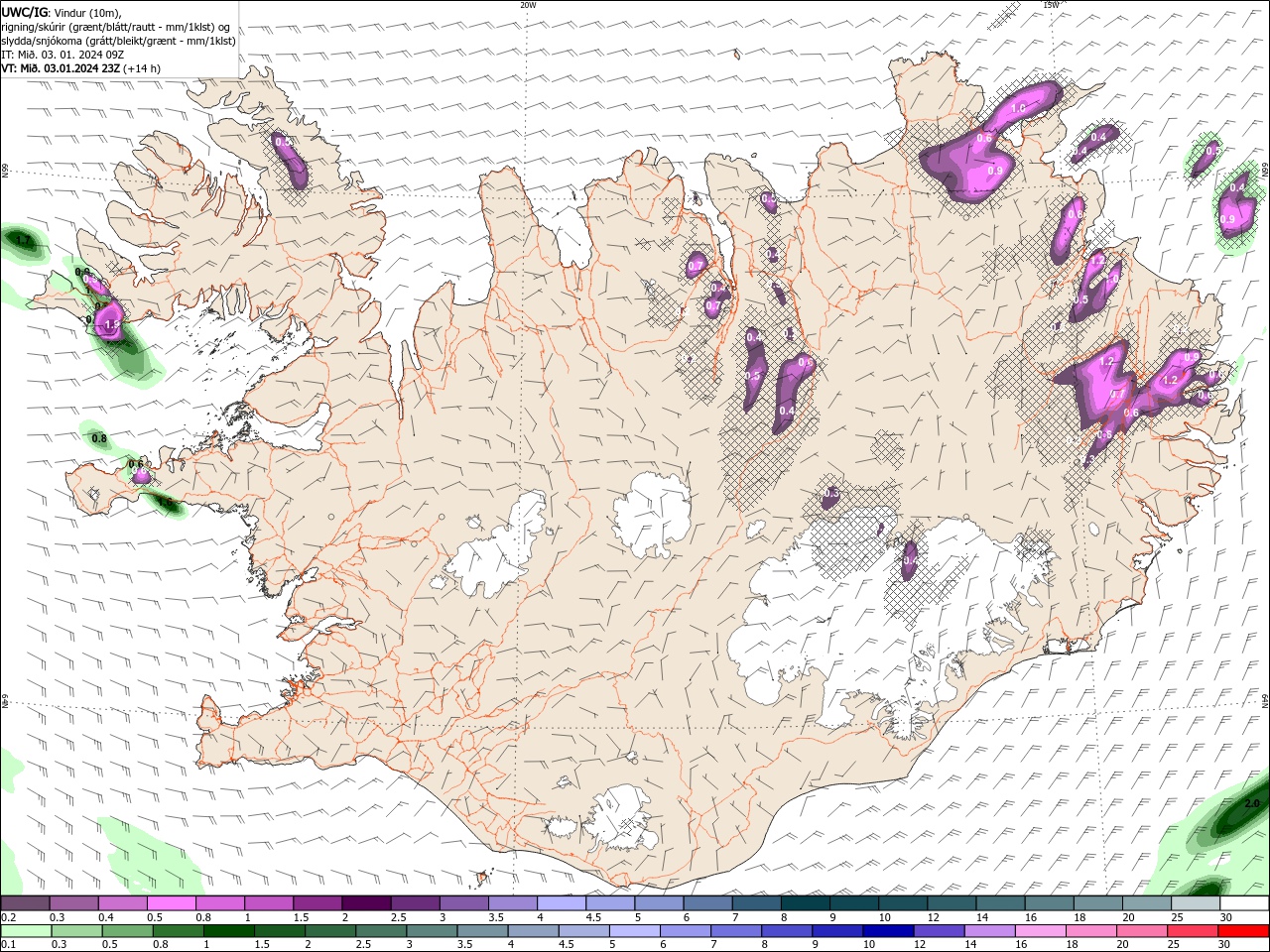This screenshot has height=952, width=1270.
Task: Click the "UWC/IG: Vindur (10m)," title line
Action: coord(62,12)
